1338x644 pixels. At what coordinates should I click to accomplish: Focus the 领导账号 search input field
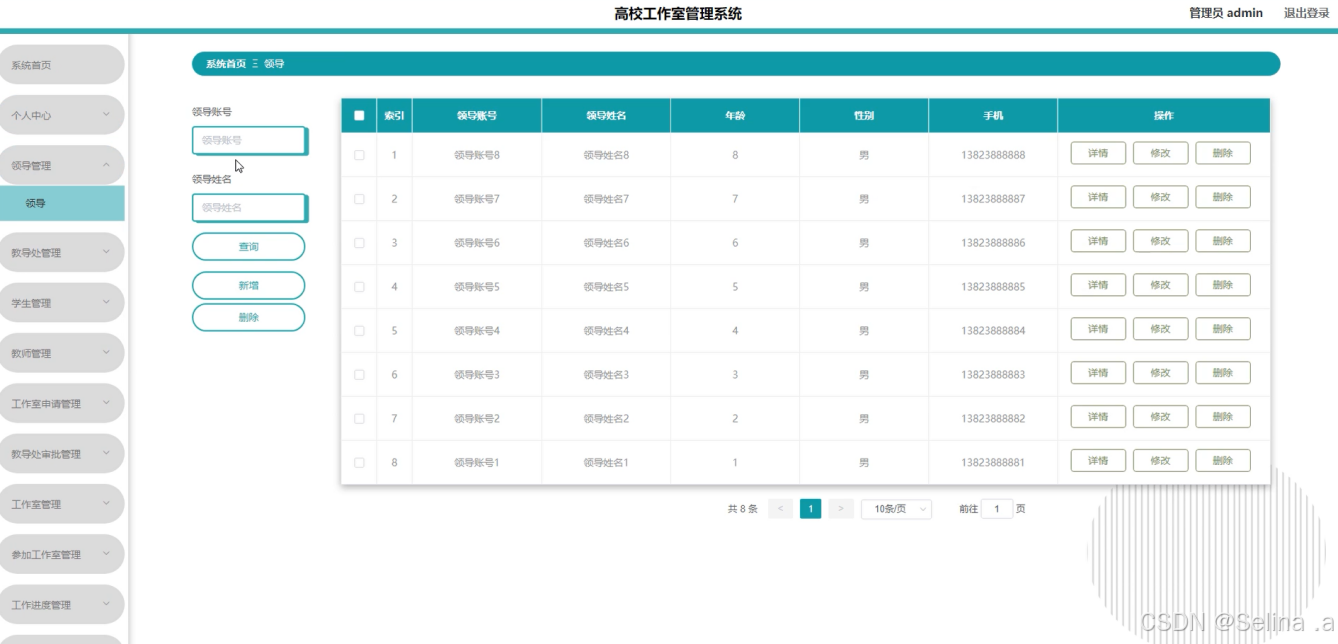(248, 141)
